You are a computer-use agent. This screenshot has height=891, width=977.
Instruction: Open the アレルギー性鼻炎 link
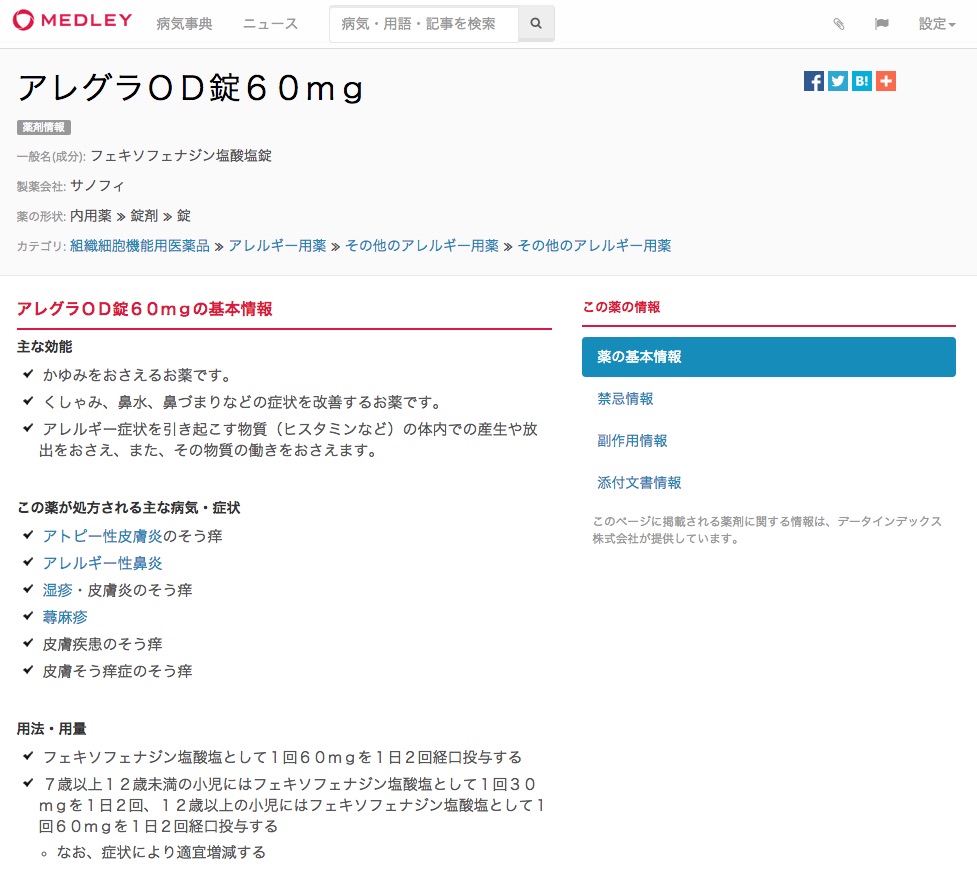102,563
